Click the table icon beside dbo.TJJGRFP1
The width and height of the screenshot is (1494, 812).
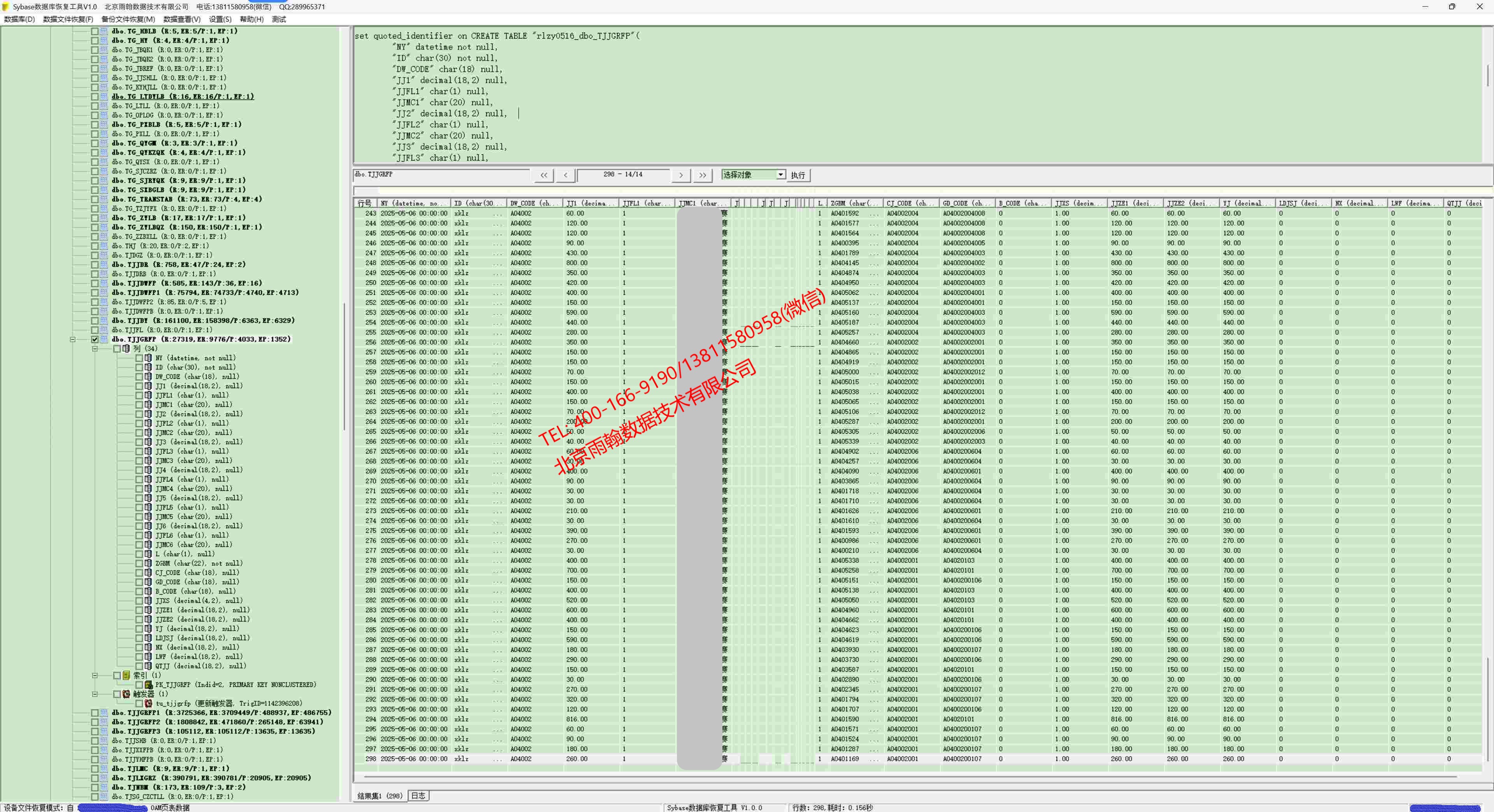(x=104, y=713)
